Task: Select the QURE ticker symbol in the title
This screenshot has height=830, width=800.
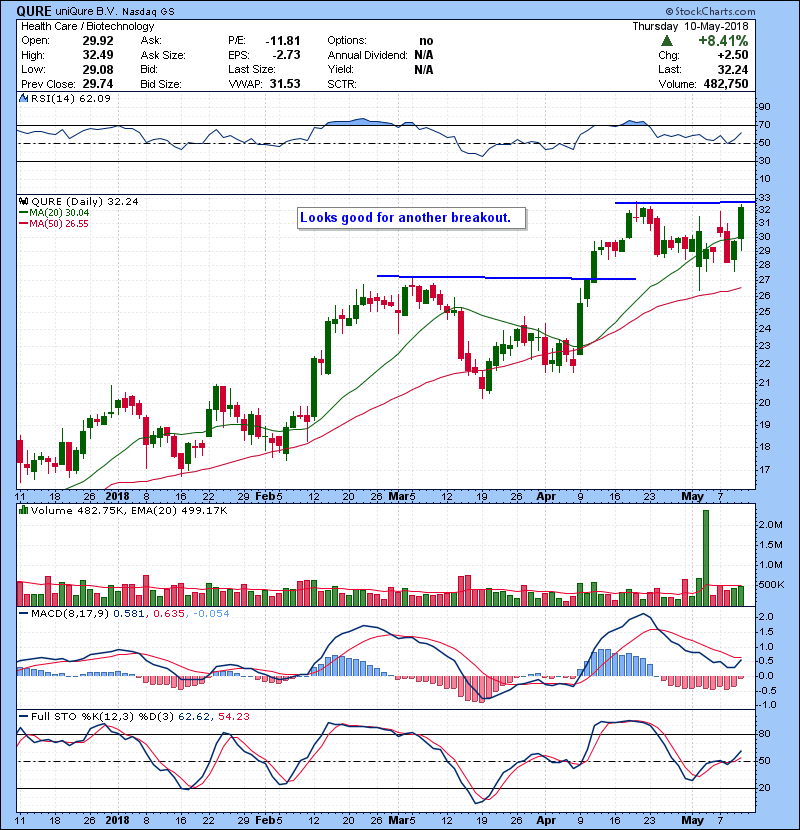Action: [x=34, y=11]
